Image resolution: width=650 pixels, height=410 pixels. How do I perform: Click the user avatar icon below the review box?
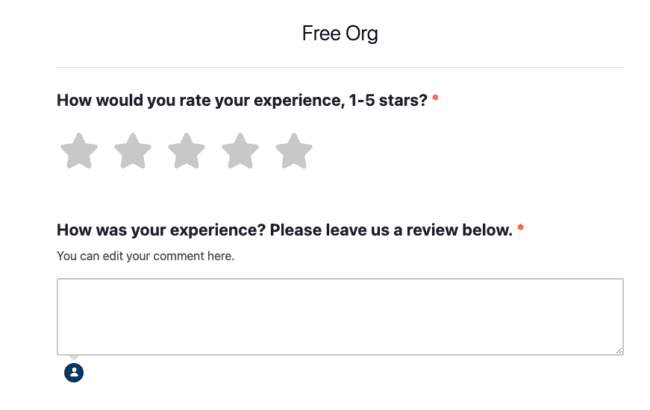tap(74, 373)
